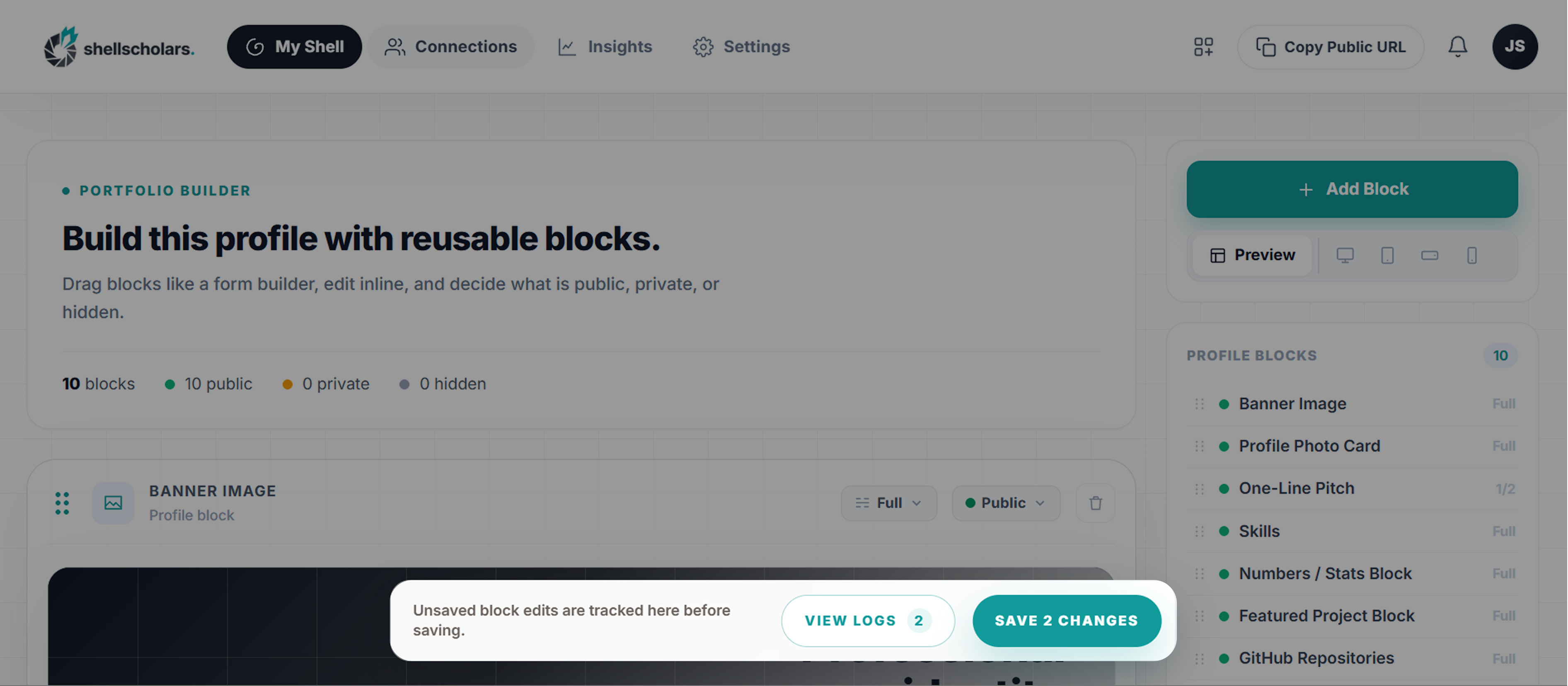This screenshot has height=686, width=1568.
Task: Delete the Banner Image block
Action: (1095, 503)
